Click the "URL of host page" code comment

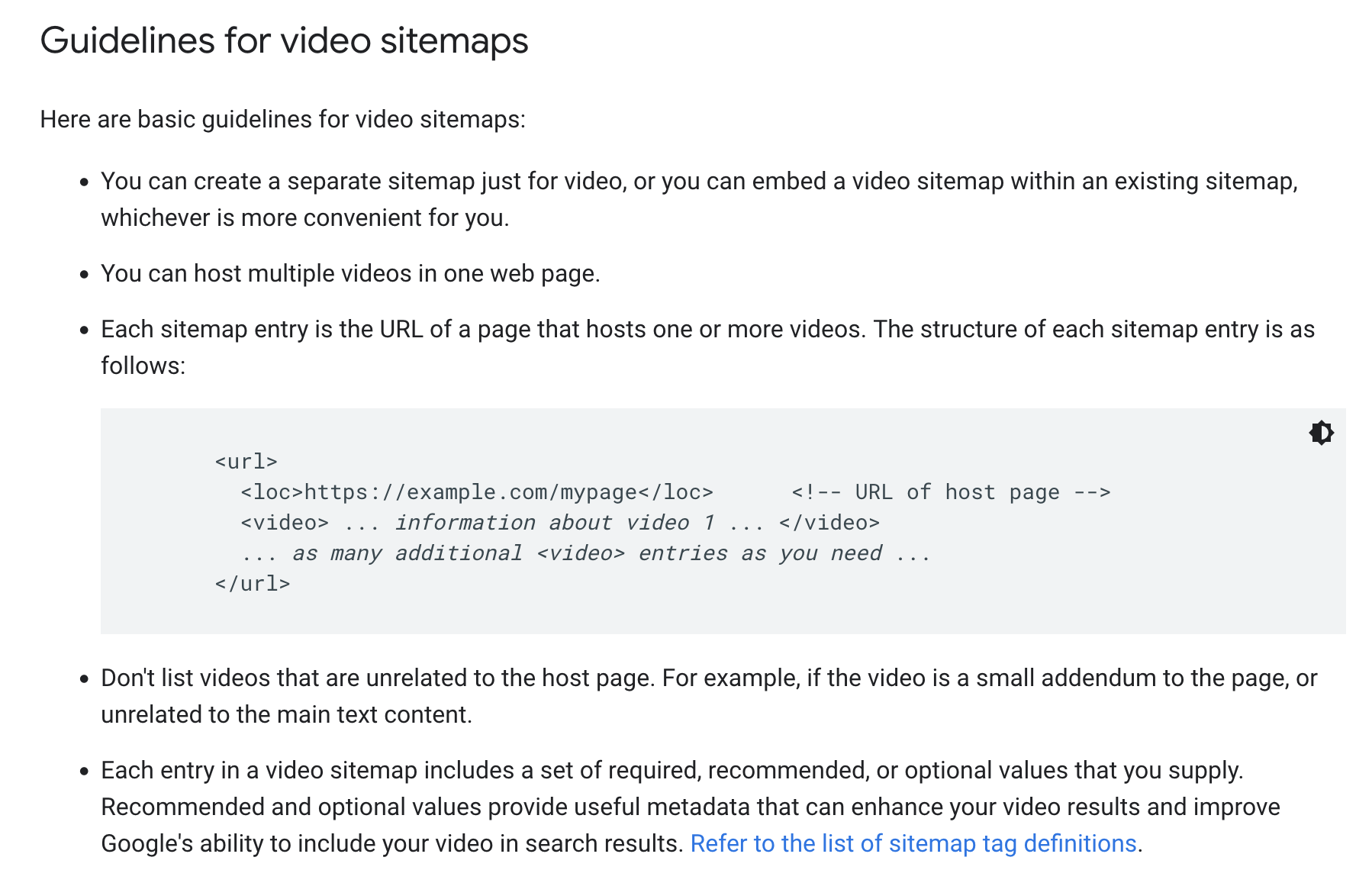[x=951, y=492]
